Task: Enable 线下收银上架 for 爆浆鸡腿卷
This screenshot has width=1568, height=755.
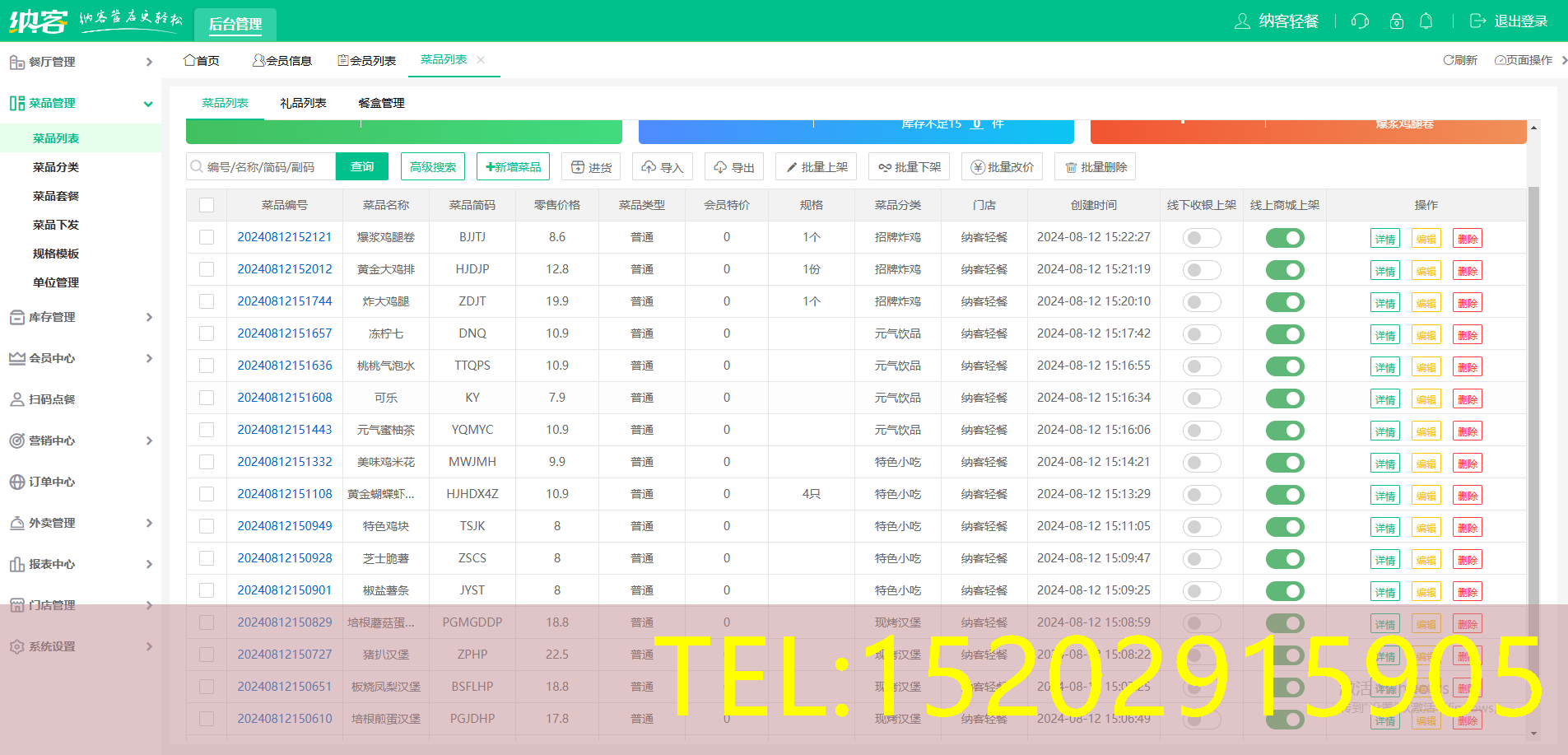Action: 1201,238
